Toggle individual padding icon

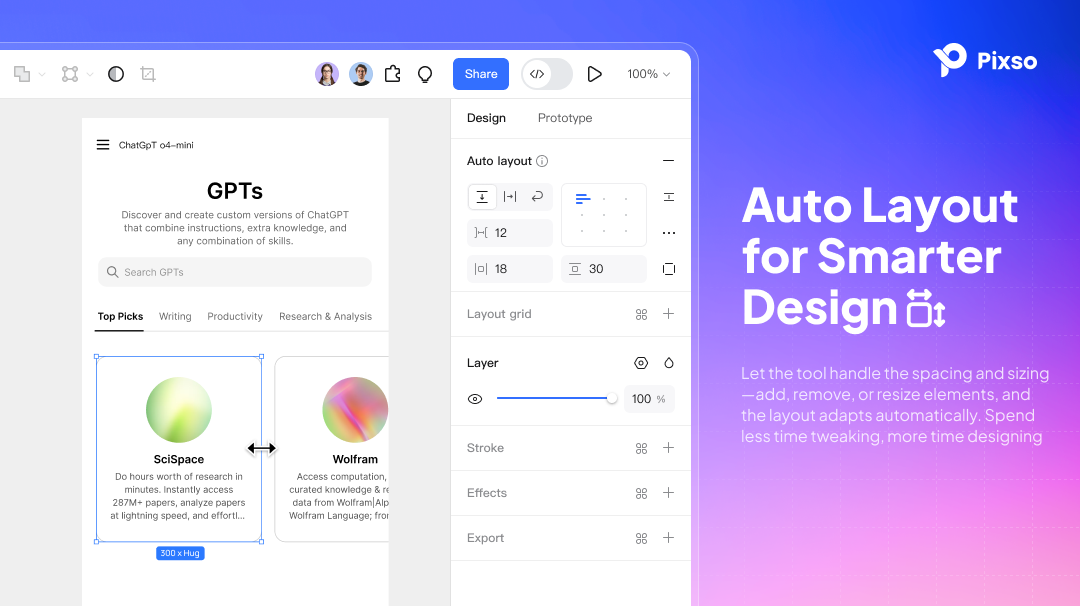coord(668,269)
